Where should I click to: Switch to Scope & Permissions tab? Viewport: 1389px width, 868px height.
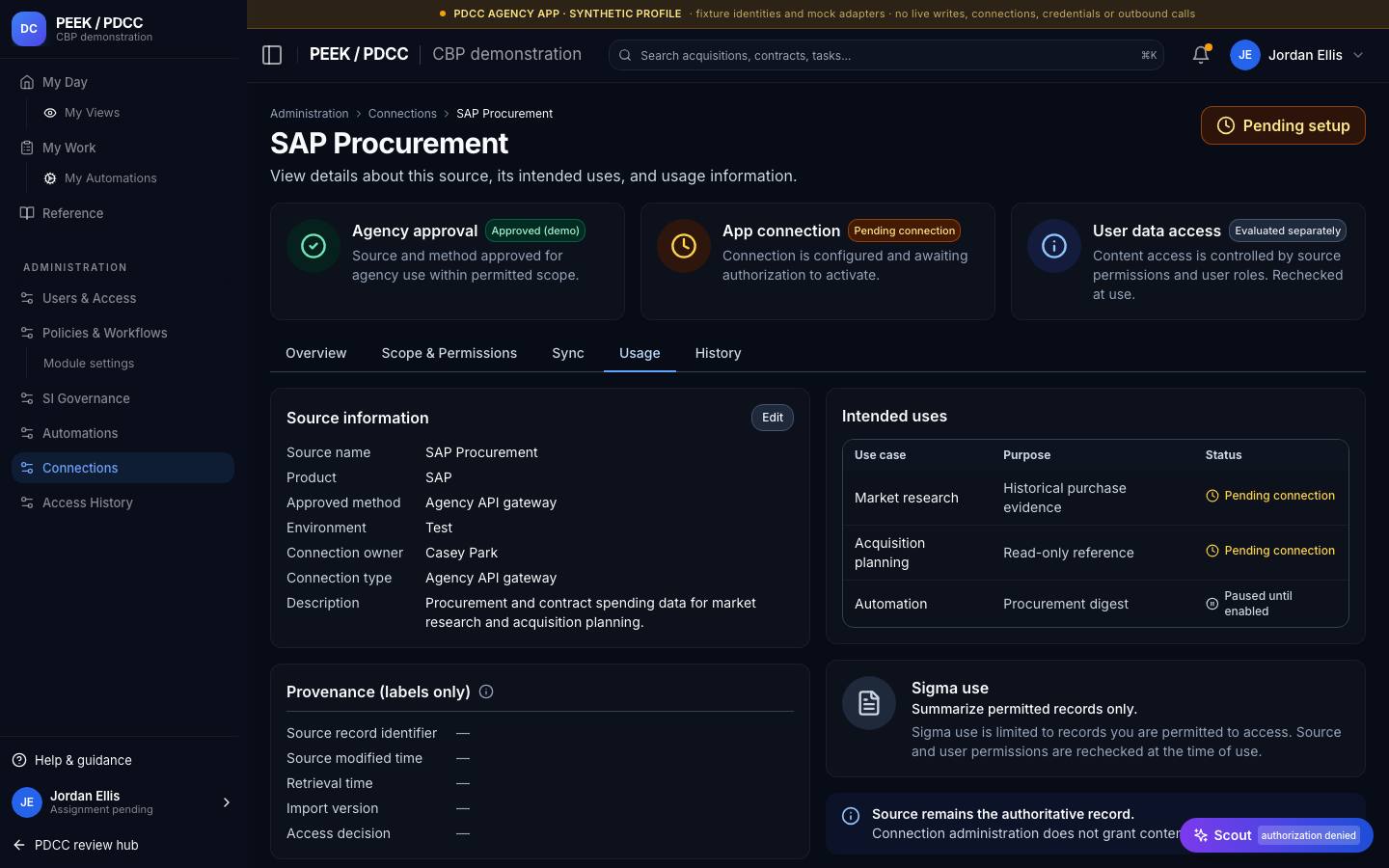(x=449, y=353)
